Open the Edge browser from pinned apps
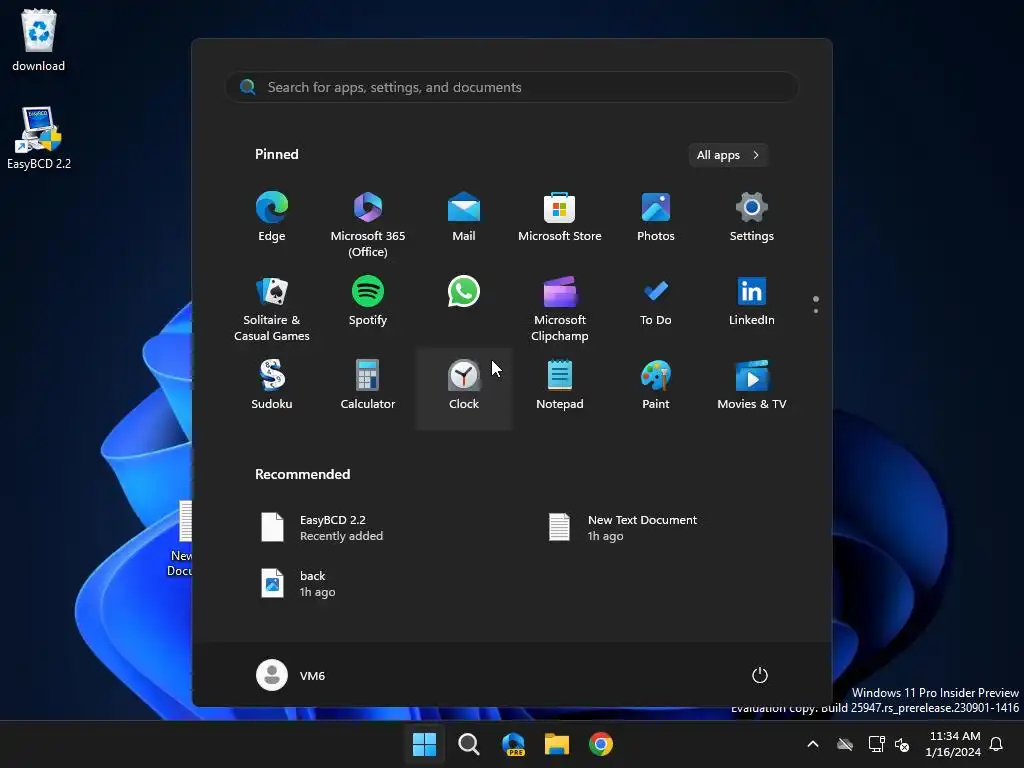 click(x=272, y=217)
